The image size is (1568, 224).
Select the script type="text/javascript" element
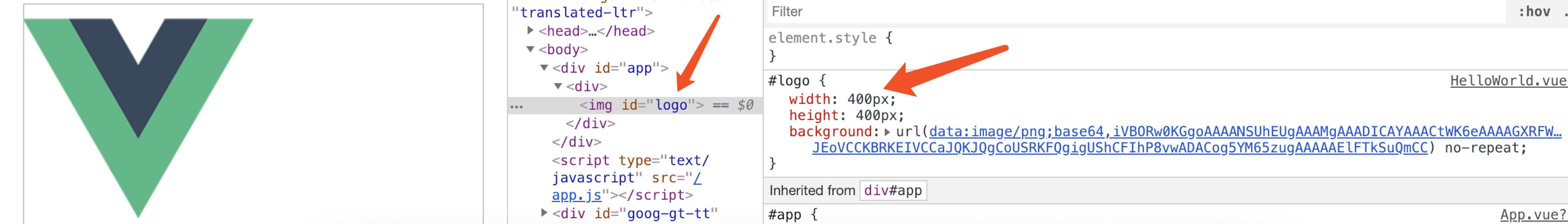tap(630, 178)
